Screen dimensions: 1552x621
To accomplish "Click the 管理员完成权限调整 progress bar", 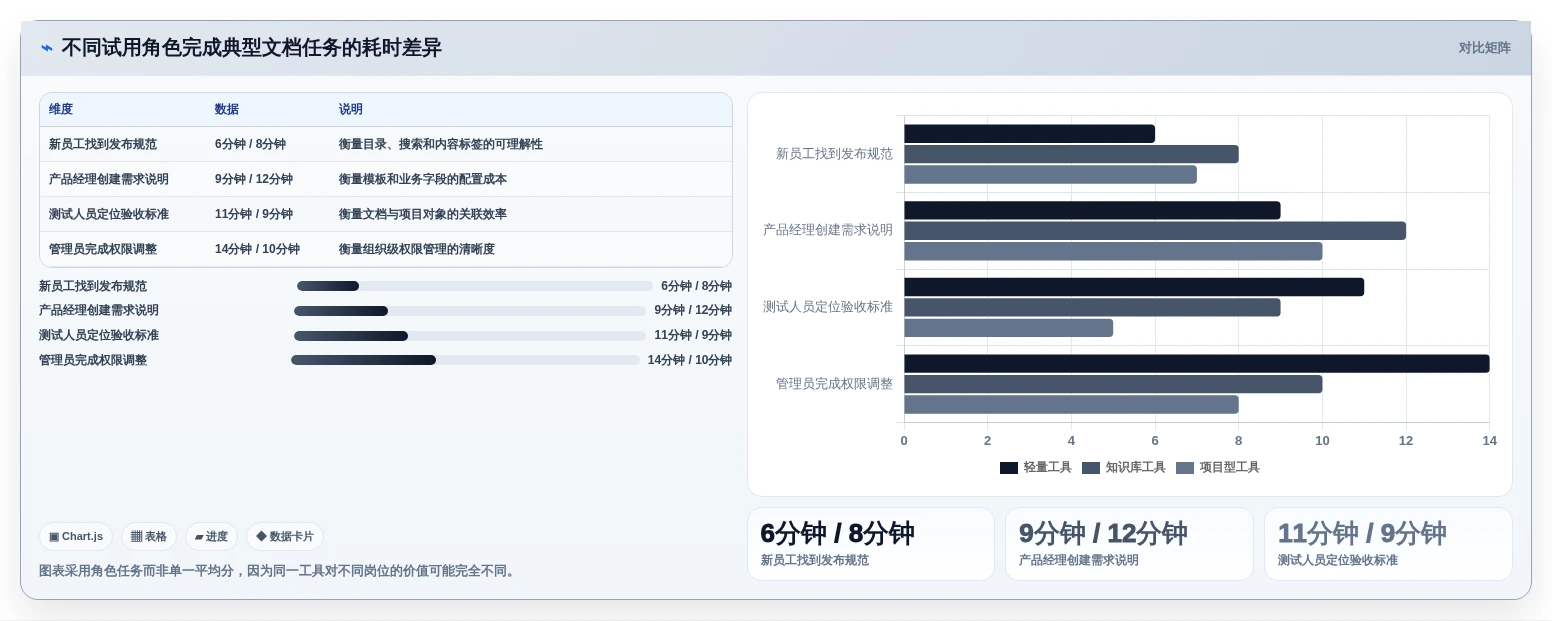I will pyautogui.click(x=465, y=360).
